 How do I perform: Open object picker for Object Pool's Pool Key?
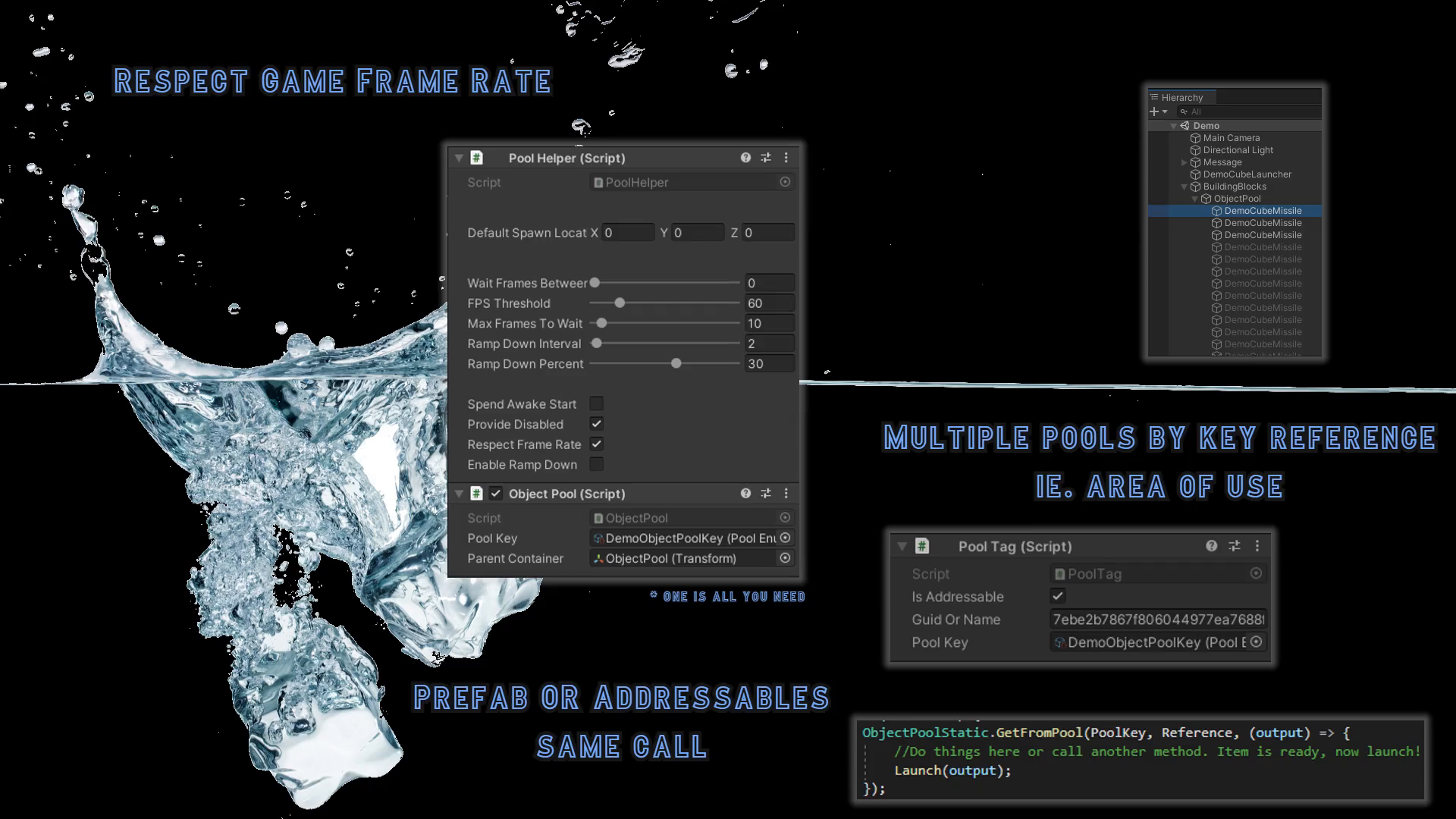[x=785, y=538]
